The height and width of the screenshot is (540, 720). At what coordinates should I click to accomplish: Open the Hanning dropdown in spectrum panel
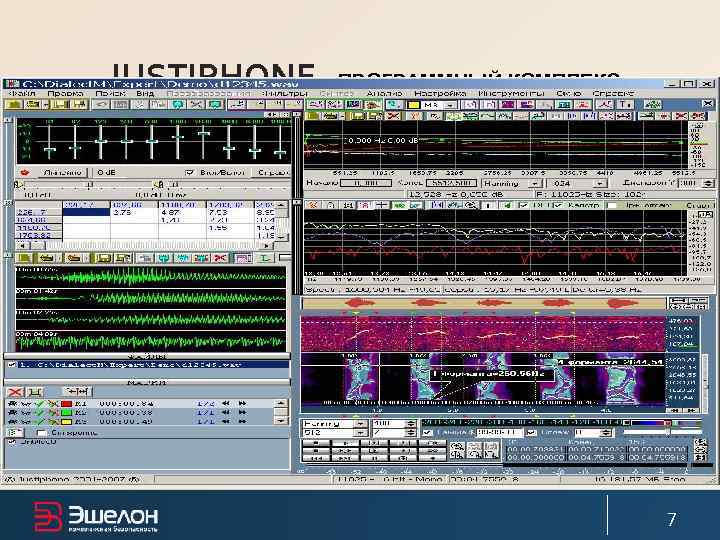click(534, 183)
